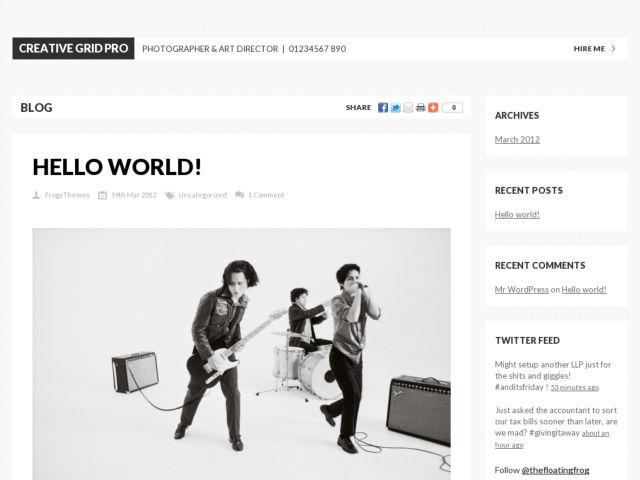640x480 pixels.
Task: Follow @thefloatingfrog Twitter link
Action: point(555,470)
